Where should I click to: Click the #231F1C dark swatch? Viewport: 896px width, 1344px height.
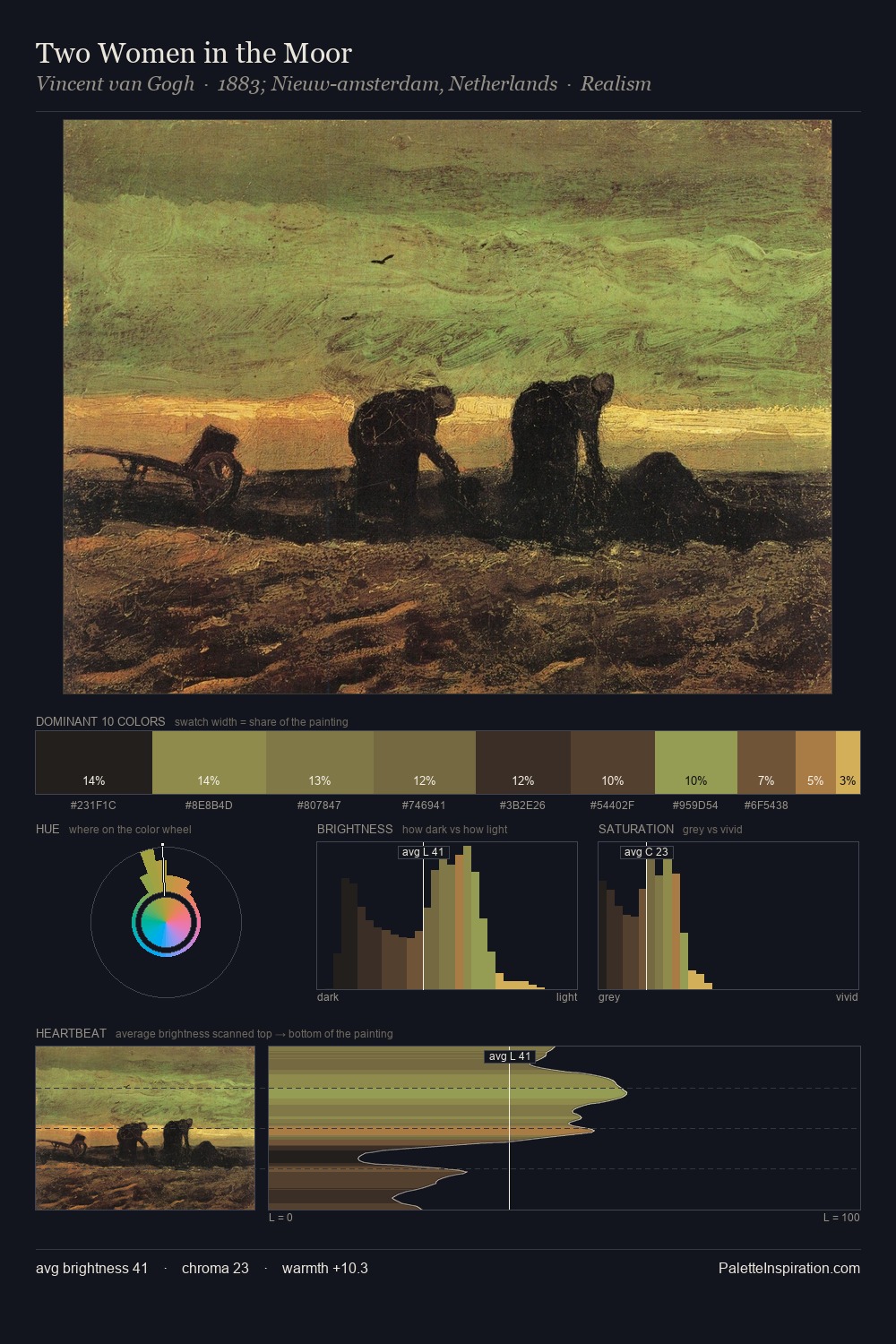click(x=94, y=762)
